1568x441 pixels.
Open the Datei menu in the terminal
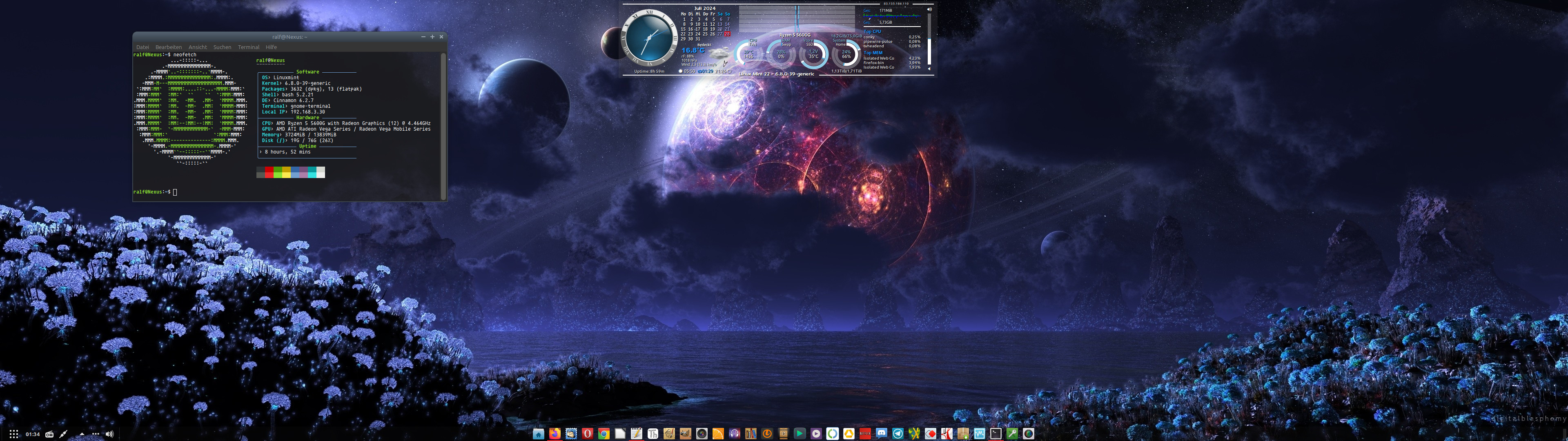(x=143, y=47)
